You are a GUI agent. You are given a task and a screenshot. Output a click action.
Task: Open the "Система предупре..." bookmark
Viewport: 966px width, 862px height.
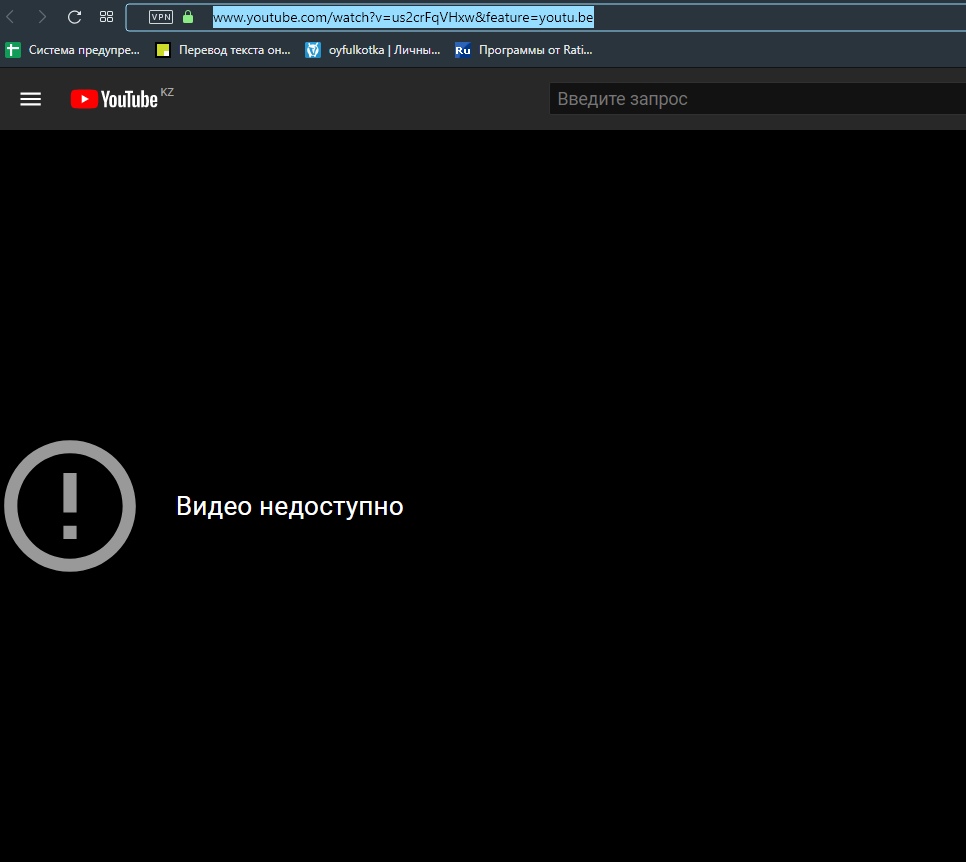click(x=84, y=49)
